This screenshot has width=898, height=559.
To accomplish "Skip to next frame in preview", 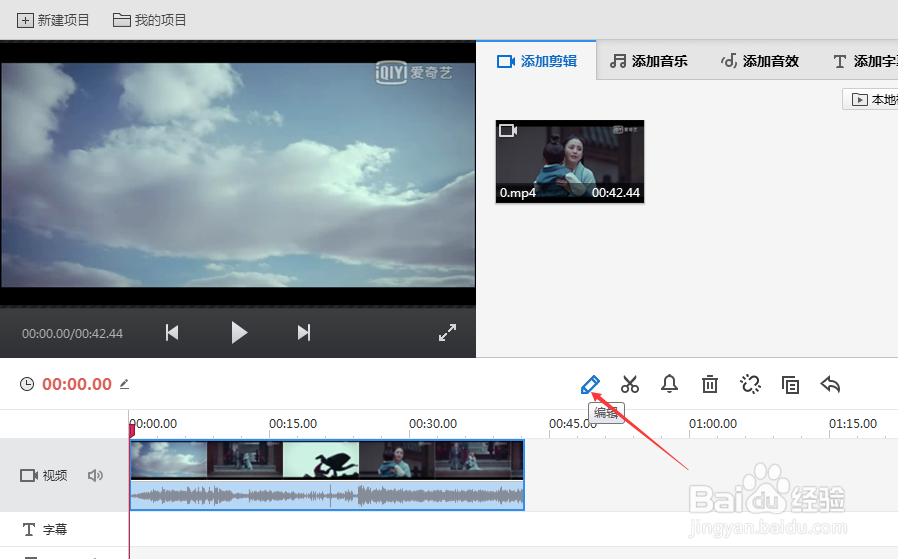I will point(304,333).
